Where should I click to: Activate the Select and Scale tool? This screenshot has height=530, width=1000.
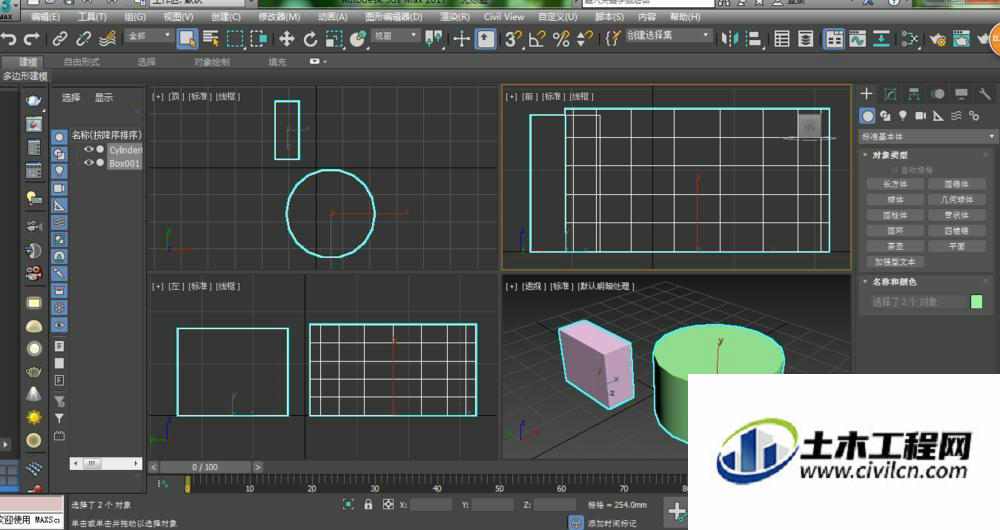[334, 39]
